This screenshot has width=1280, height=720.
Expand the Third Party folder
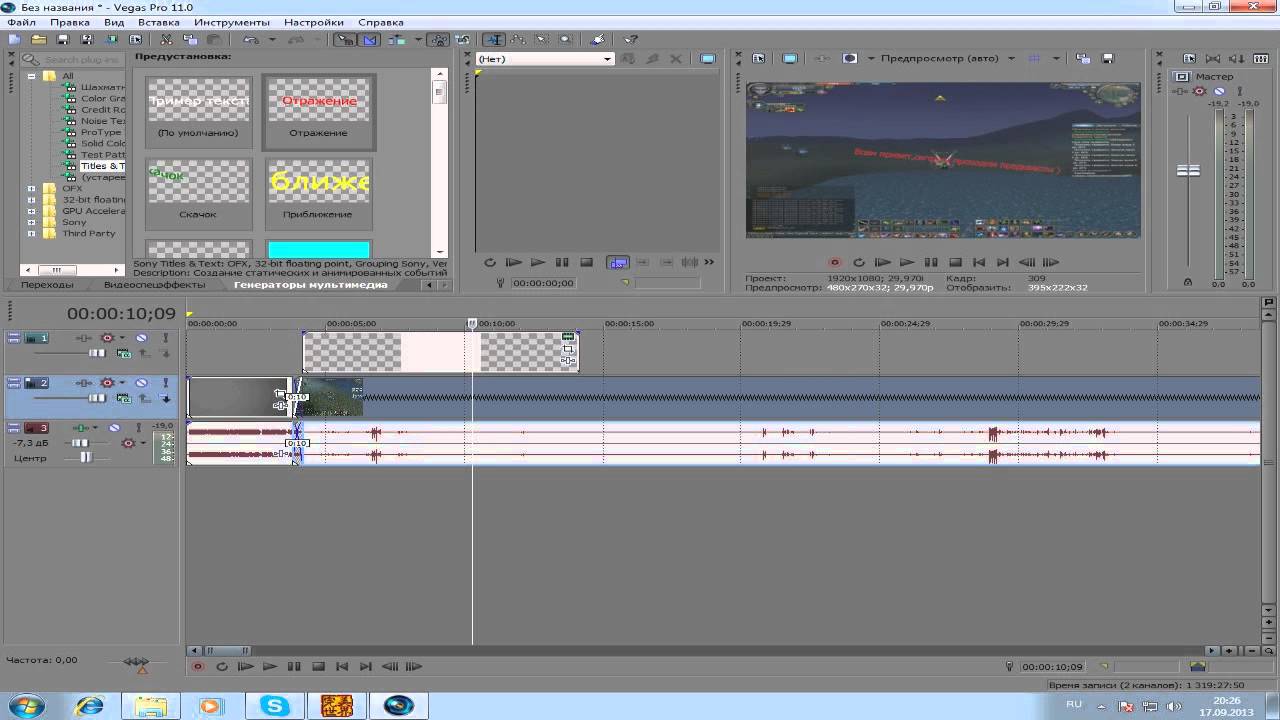tap(32, 233)
